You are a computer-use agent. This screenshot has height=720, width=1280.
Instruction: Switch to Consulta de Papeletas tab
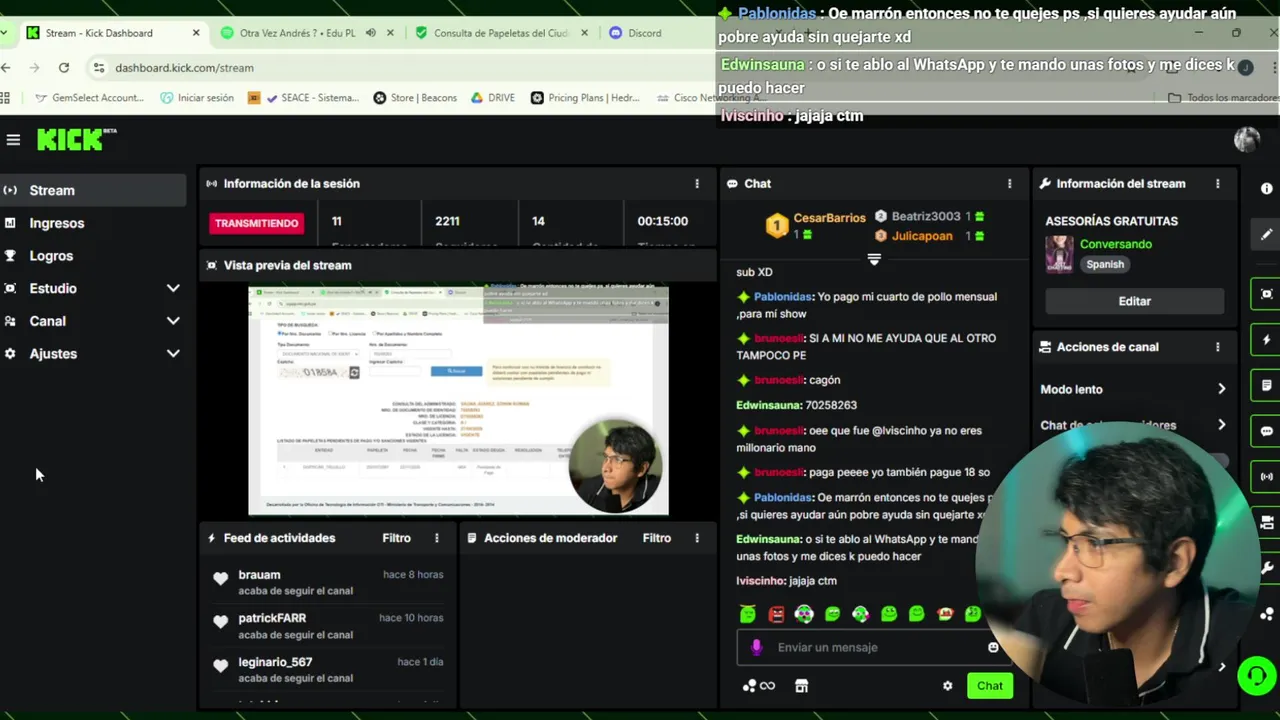(x=503, y=33)
